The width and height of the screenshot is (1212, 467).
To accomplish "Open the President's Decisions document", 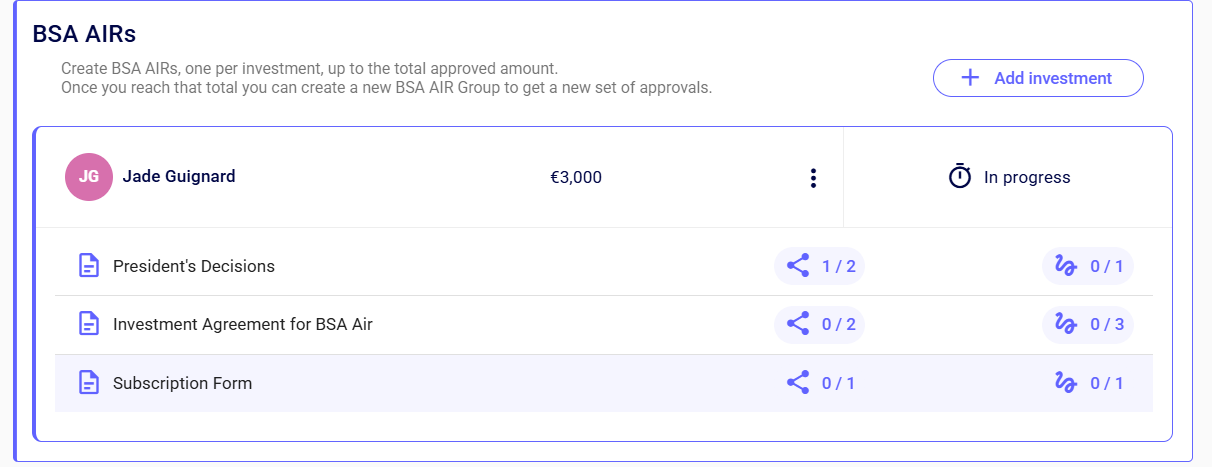I will [194, 266].
